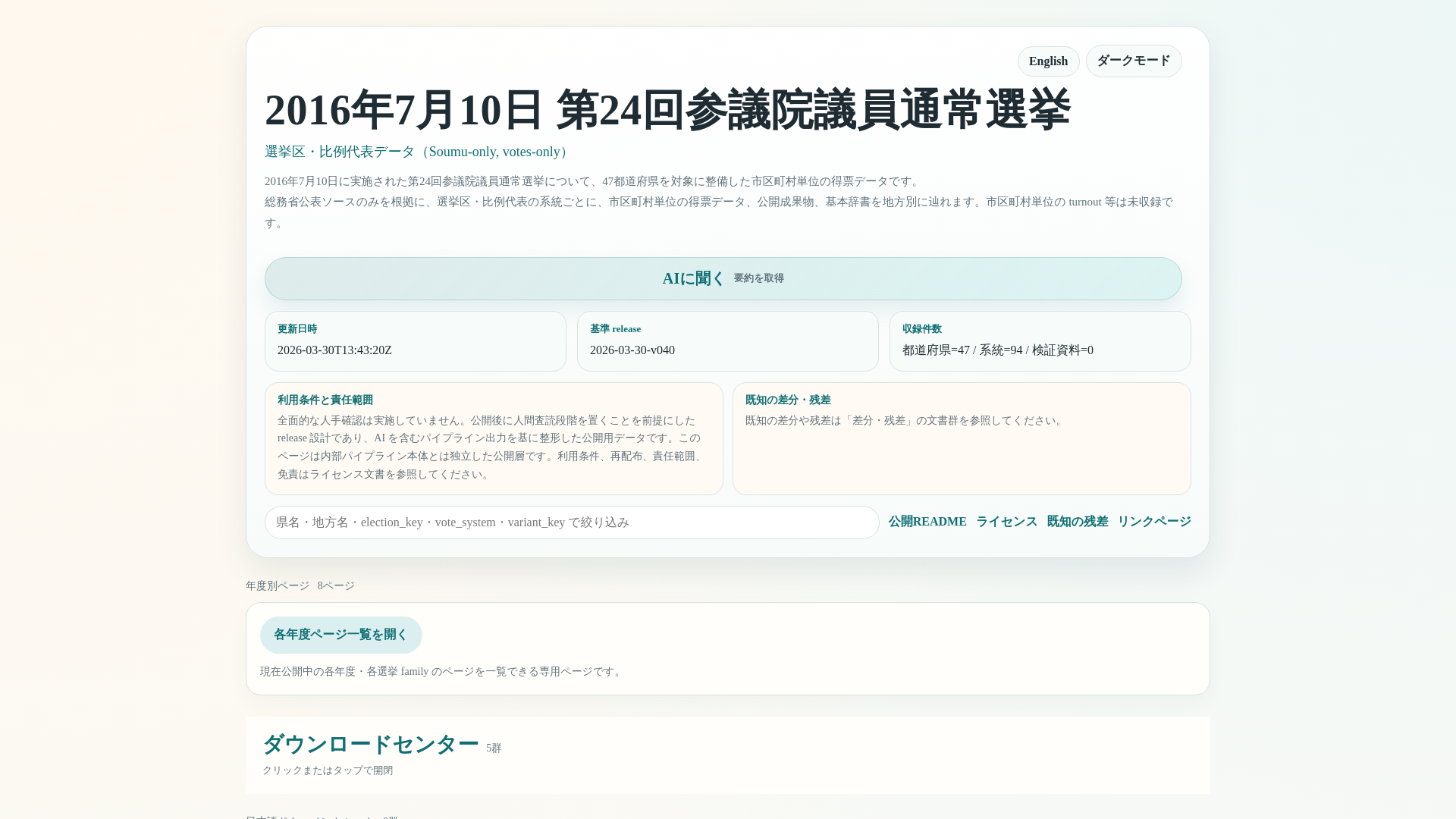Open the 公開README link

click(927, 522)
